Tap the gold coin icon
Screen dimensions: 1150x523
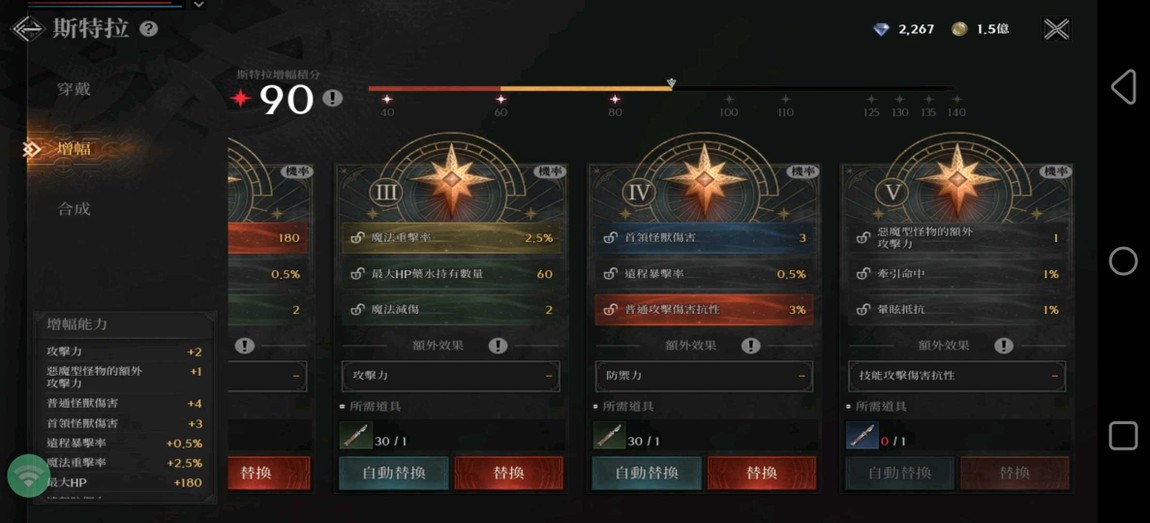click(959, 29)
